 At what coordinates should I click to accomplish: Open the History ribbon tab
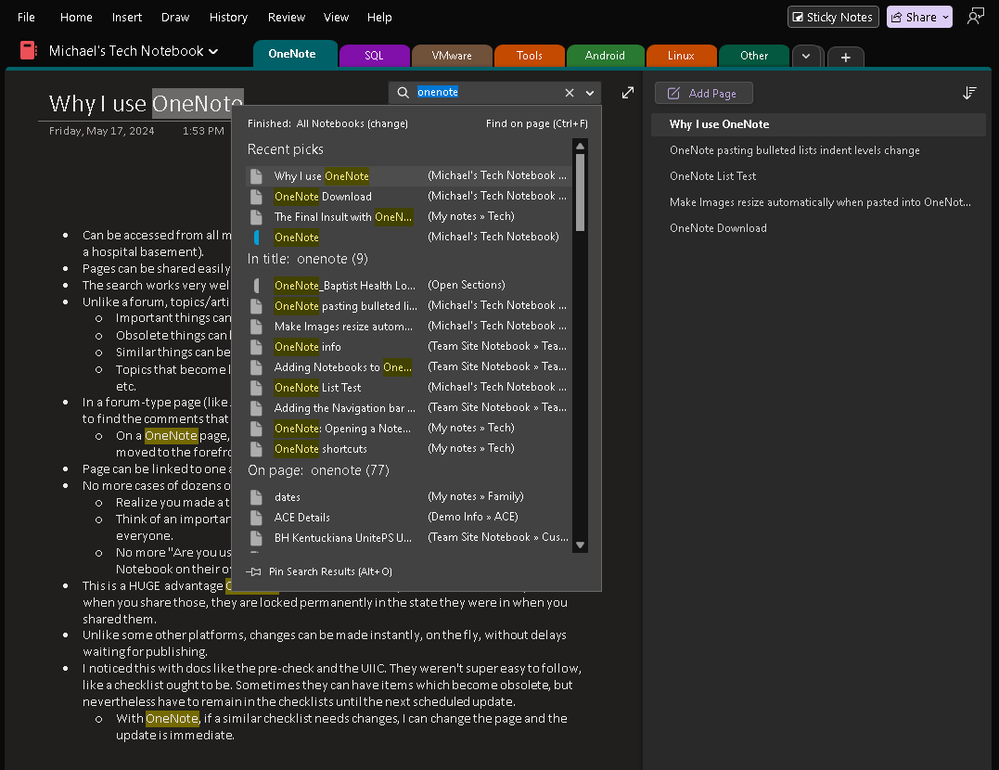(x=228, y=17)
